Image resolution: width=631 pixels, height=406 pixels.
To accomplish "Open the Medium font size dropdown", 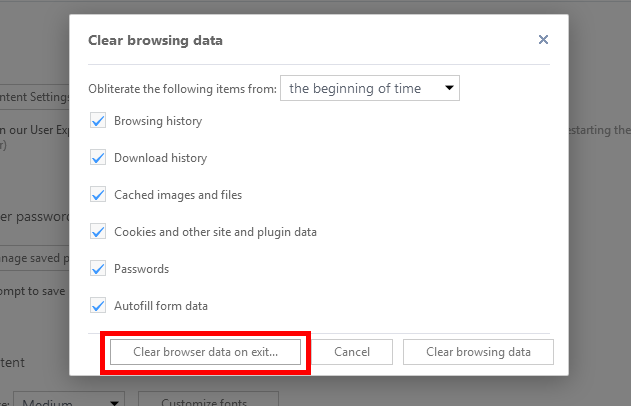I will pos(70,402).
